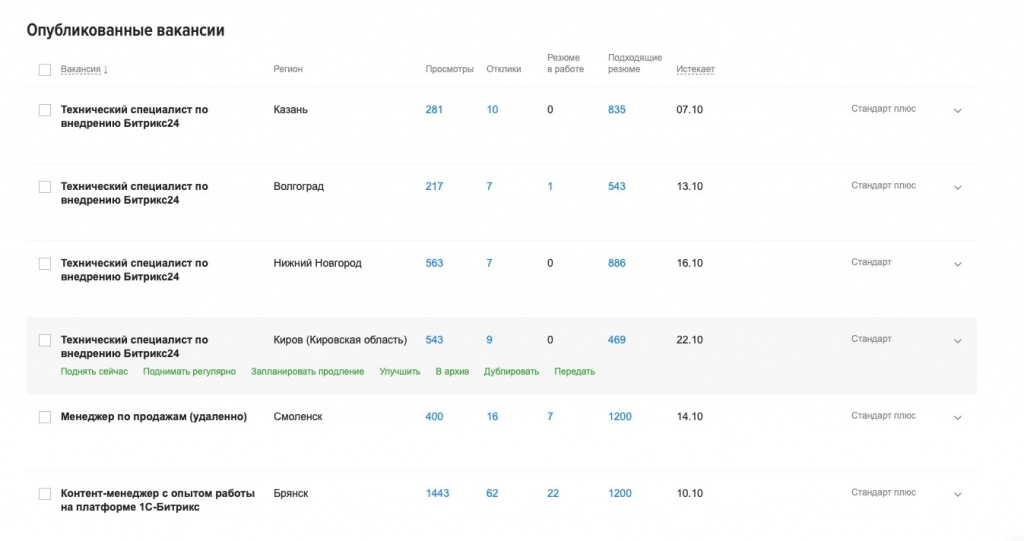The width and height of the screenshot is (1024, 541).
Task: Sort the list by the Вакансия column
Action: point(84,70)
